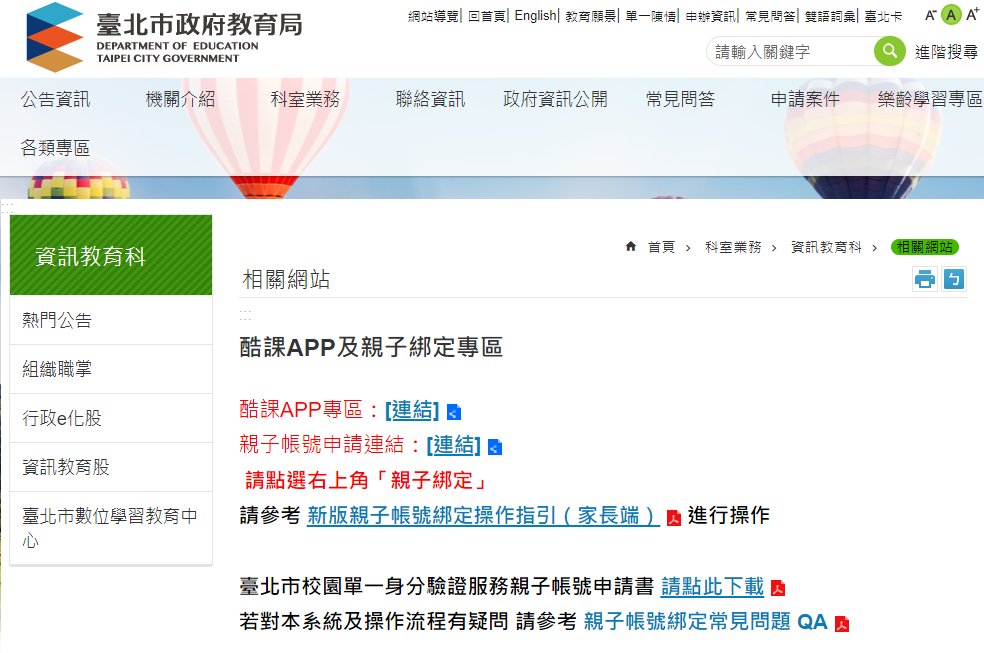Select the medium font size A icon
Image resolution: width=984 pixels, height=653 pixels.
951,15
